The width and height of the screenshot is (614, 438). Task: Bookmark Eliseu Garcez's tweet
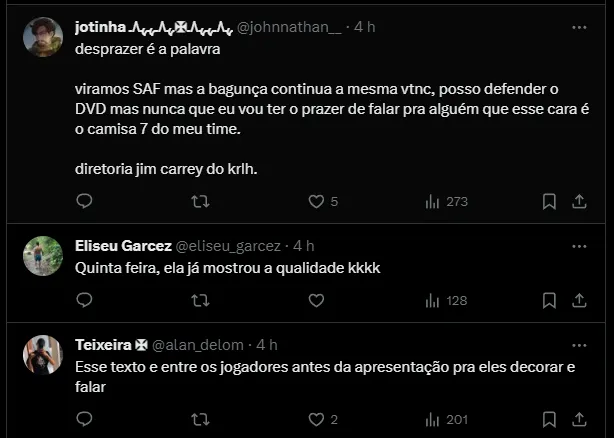point(549,300)
